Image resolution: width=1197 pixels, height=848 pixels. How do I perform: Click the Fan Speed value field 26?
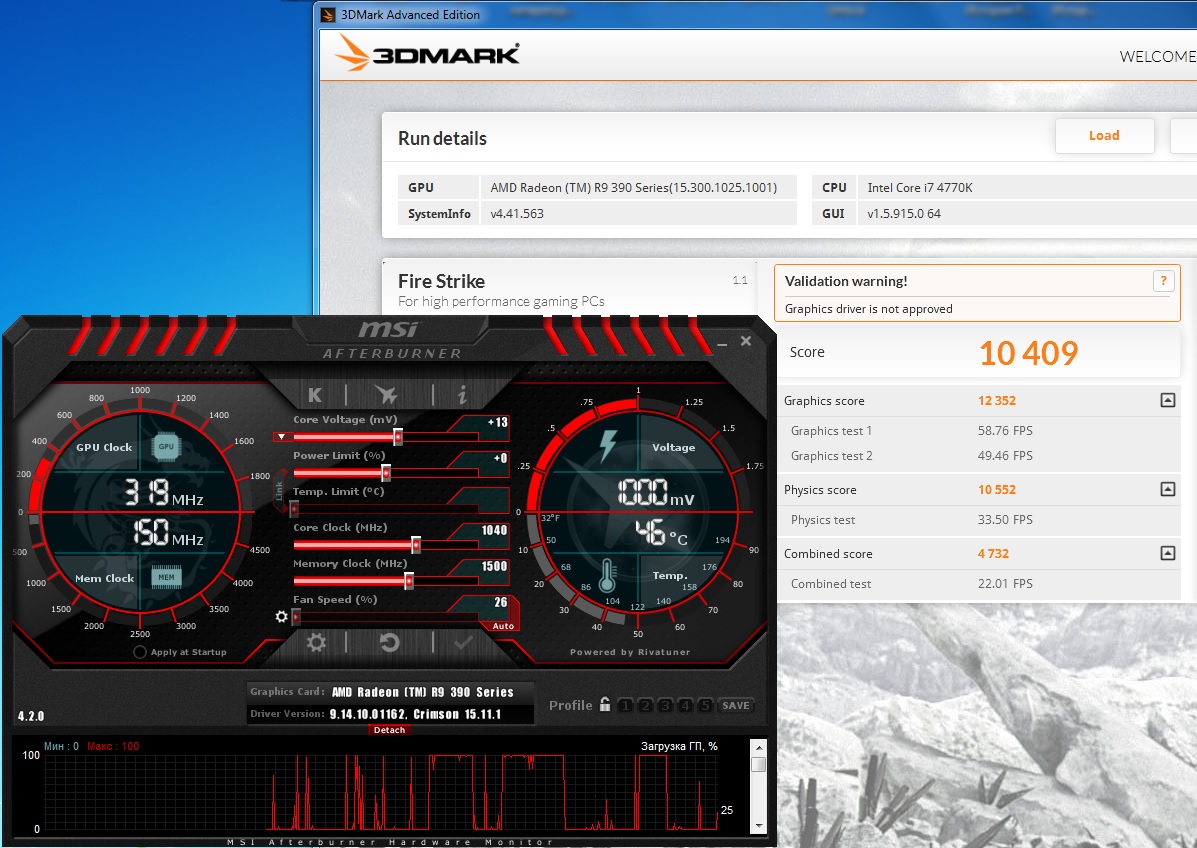click(x=500, y=602)
